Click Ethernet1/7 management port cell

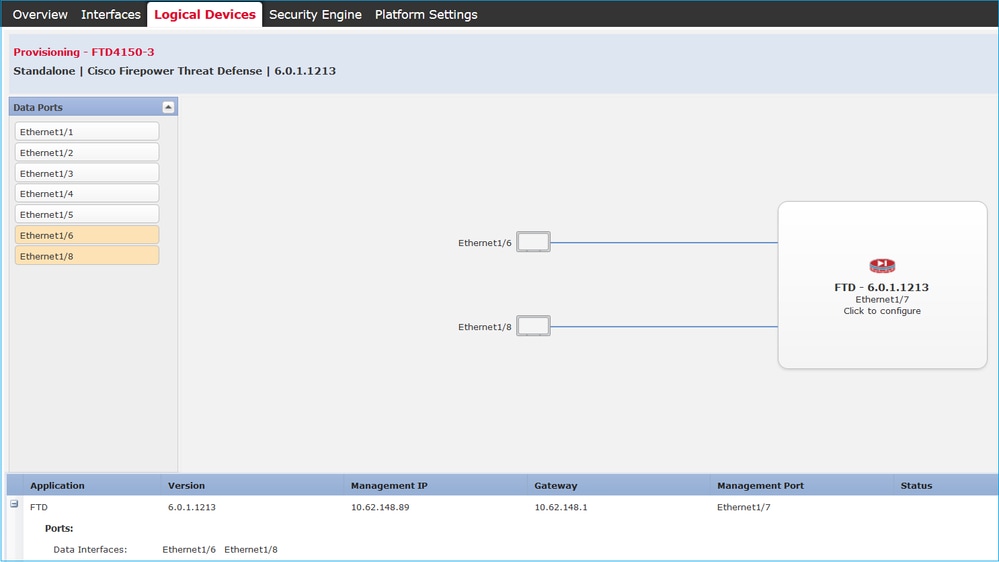click(744, 507)
